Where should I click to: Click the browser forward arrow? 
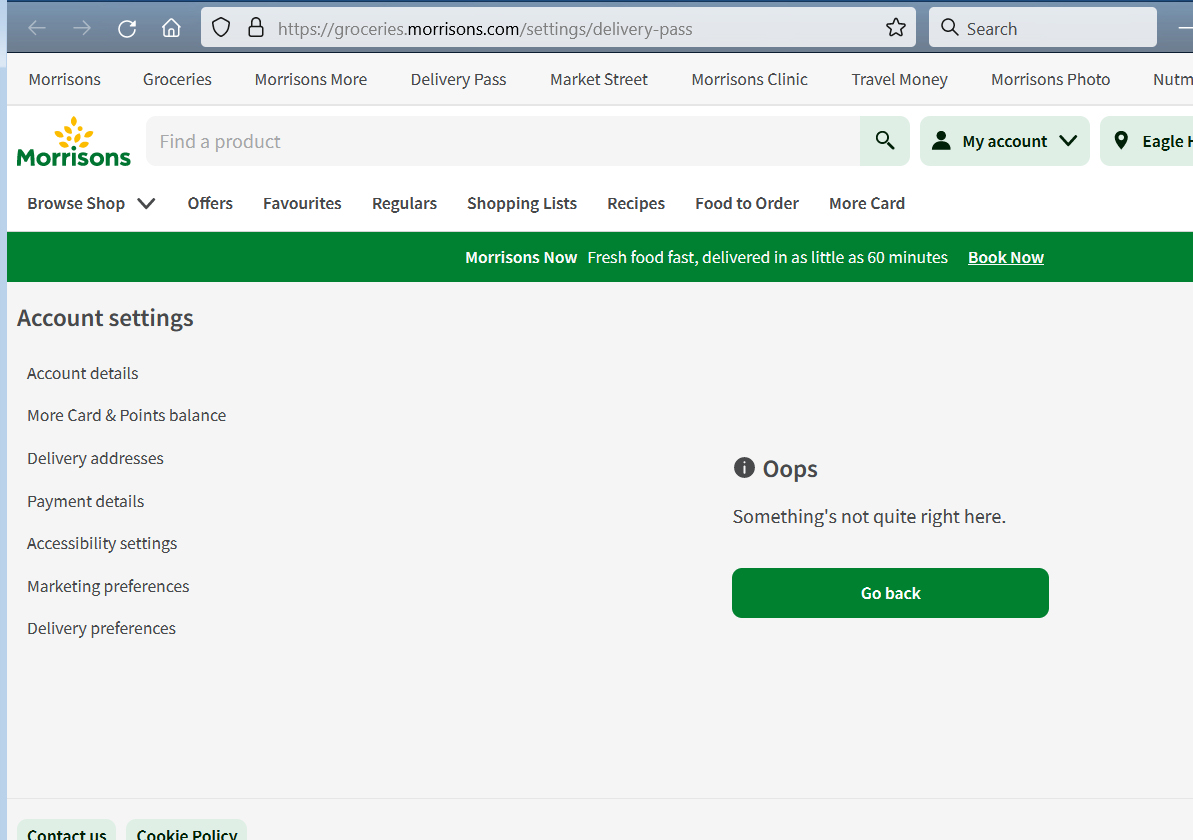[x=82, y=29]
